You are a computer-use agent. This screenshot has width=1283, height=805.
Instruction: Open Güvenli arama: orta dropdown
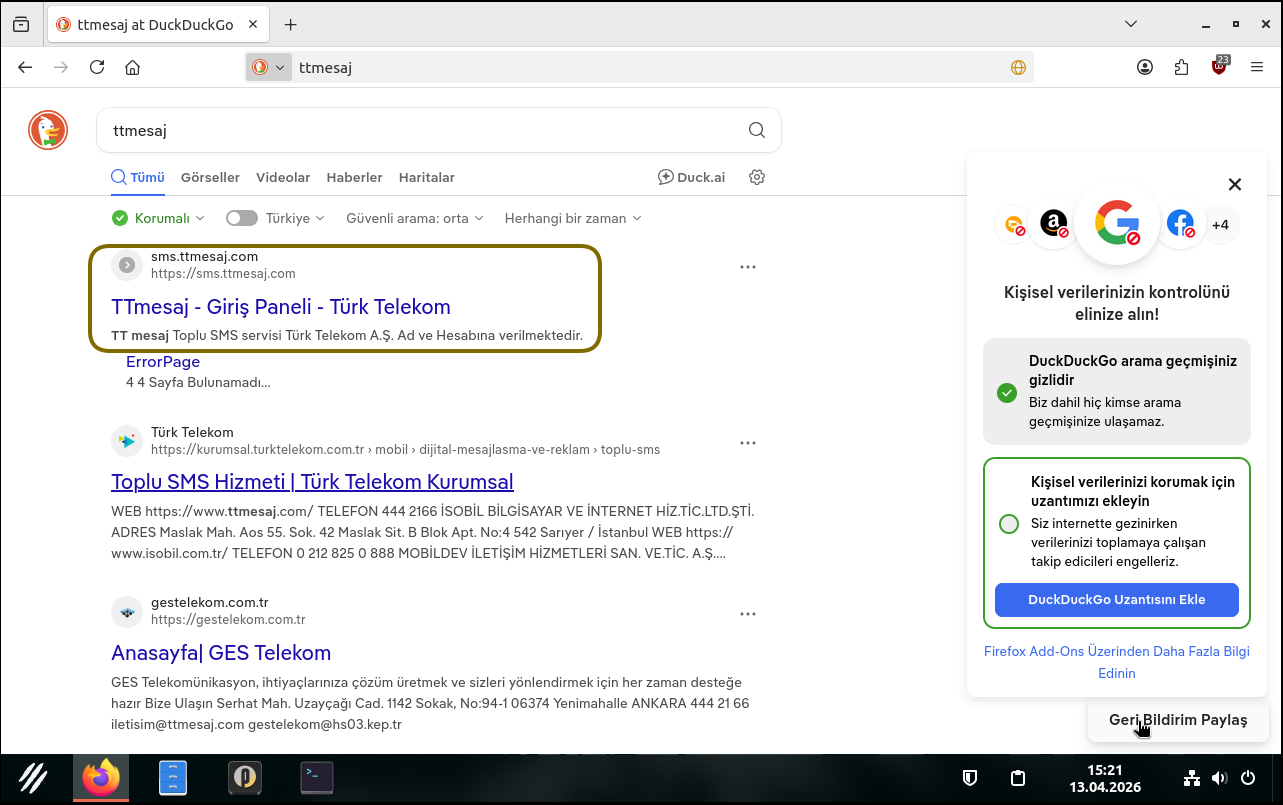point(415,218)
